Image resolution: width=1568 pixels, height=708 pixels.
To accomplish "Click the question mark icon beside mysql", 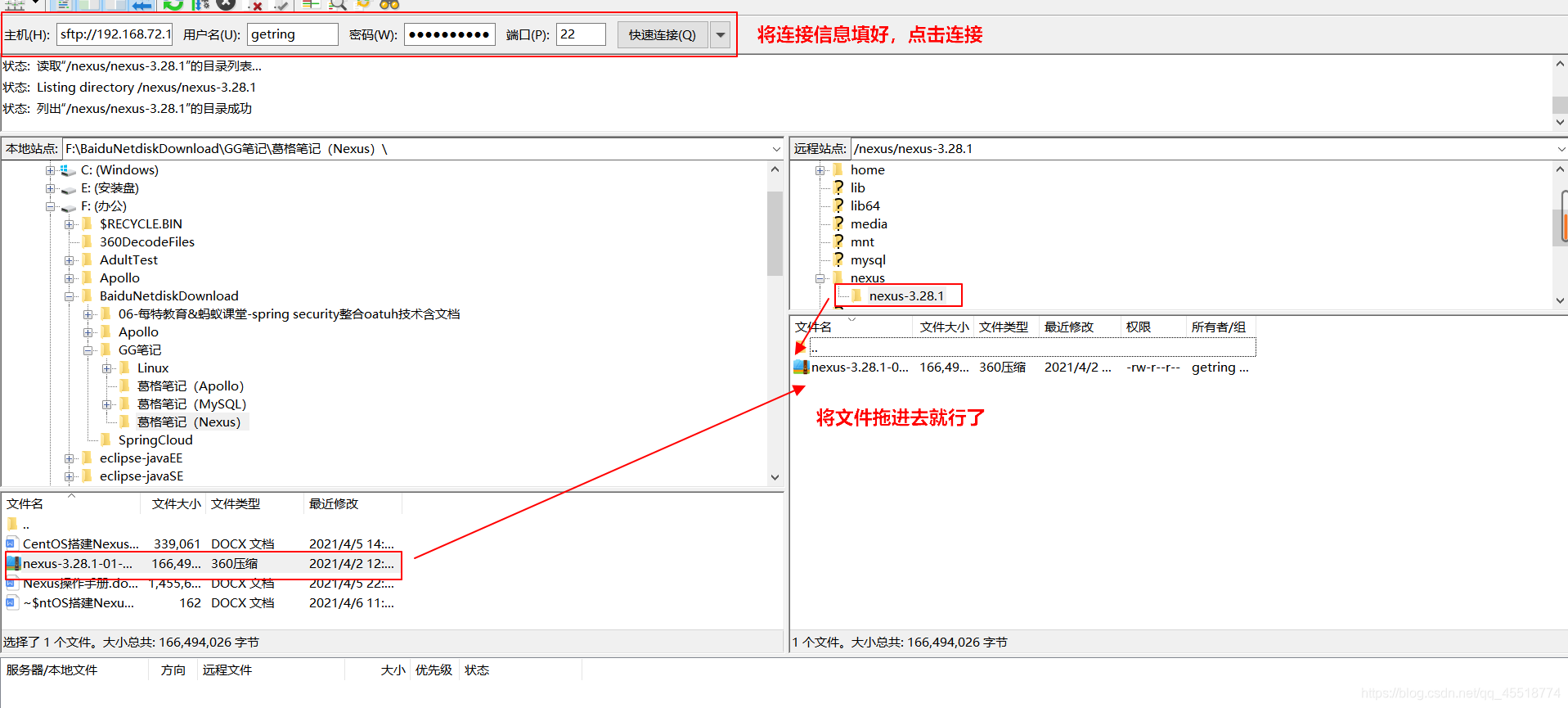I will click(x=838, y=259).
